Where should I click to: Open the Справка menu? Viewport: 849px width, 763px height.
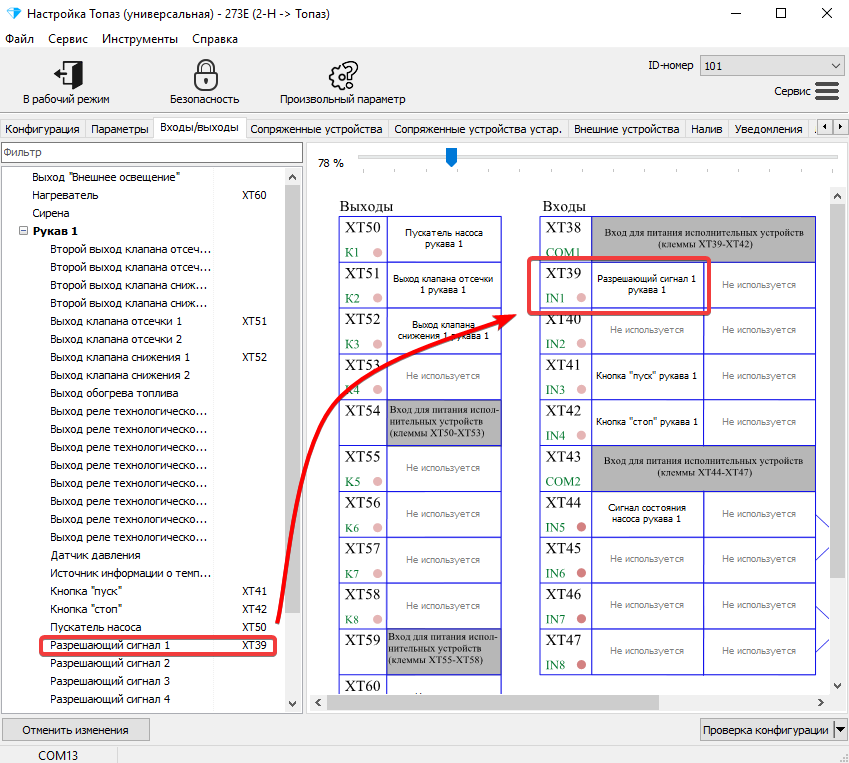point(215,39)
